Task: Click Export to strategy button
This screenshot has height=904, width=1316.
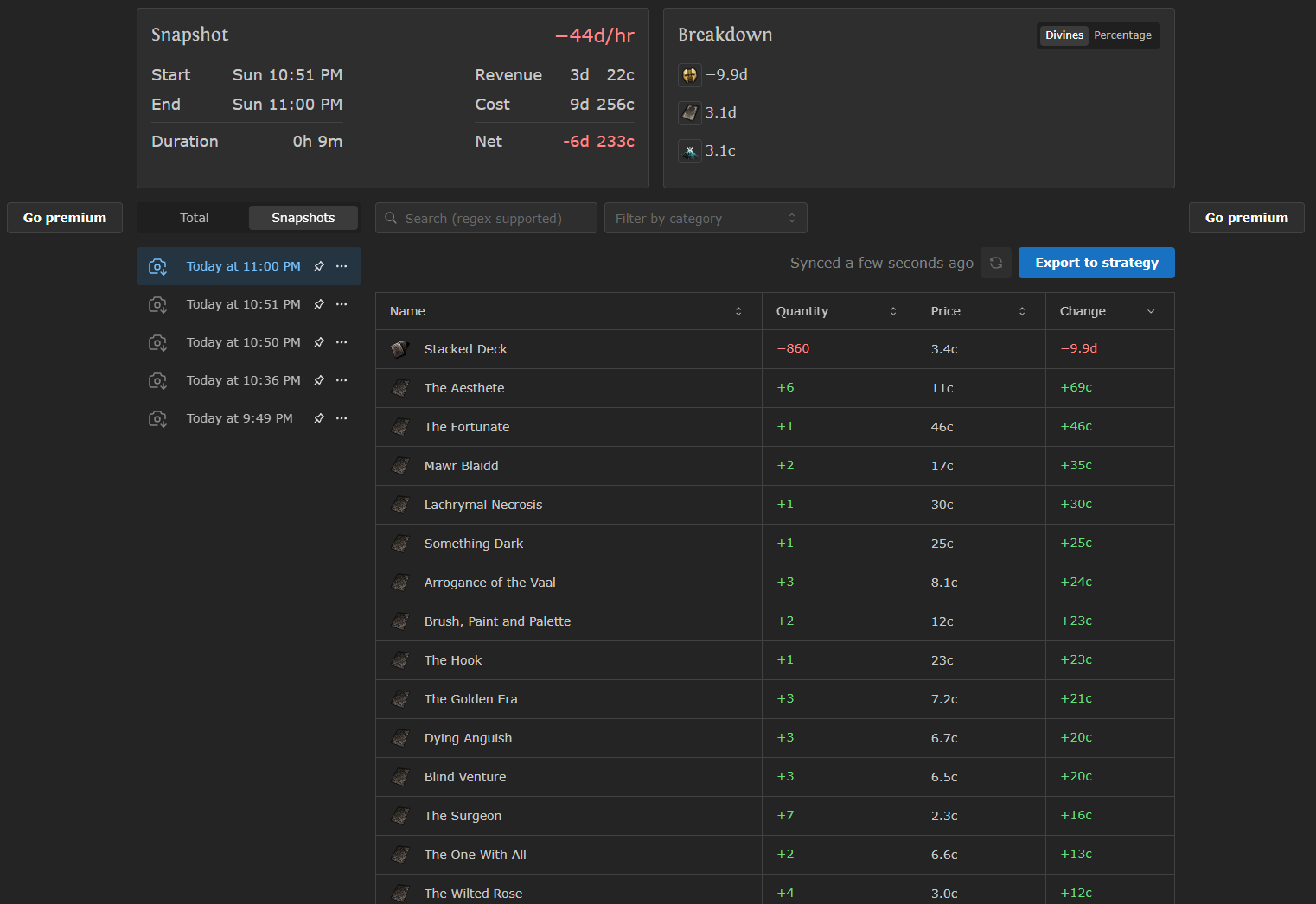Action: click(1096, 263)
